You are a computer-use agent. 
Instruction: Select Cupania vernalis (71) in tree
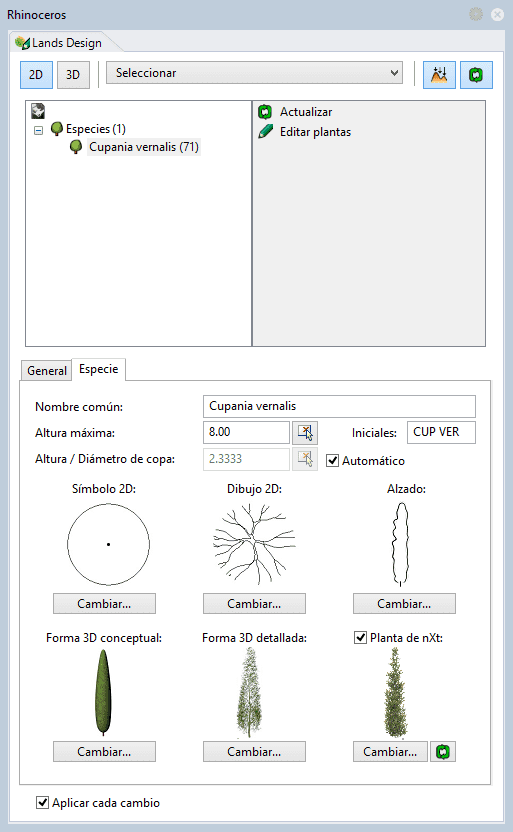coord(144,147)
